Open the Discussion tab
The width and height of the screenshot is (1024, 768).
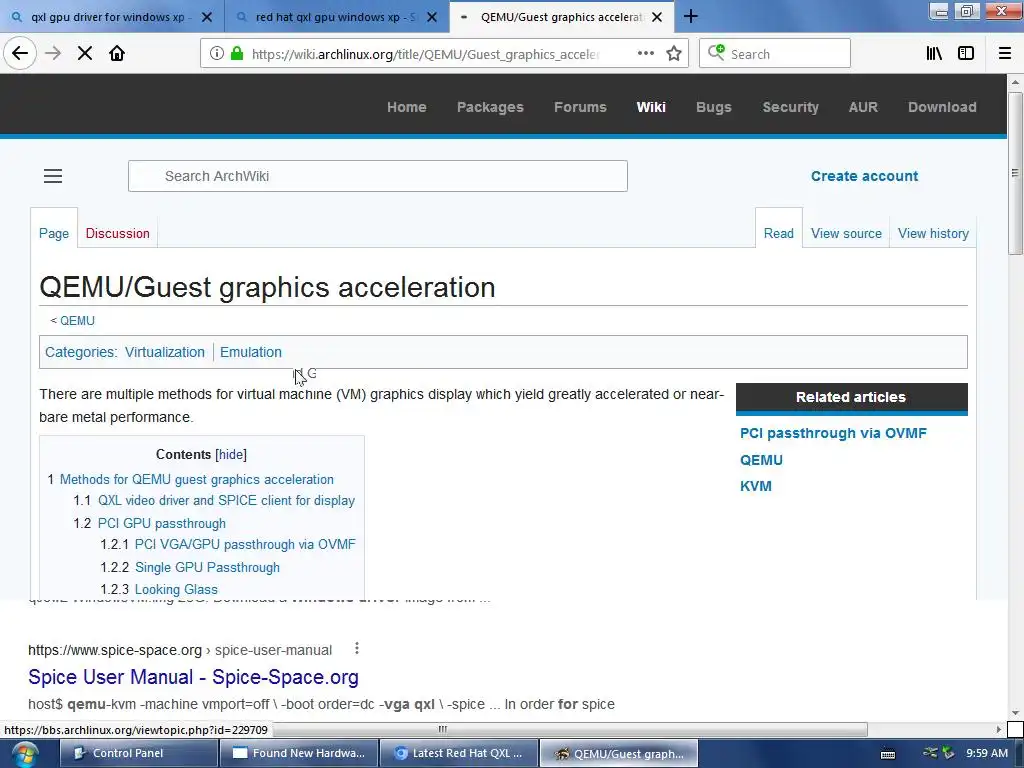tap(118, 233)
